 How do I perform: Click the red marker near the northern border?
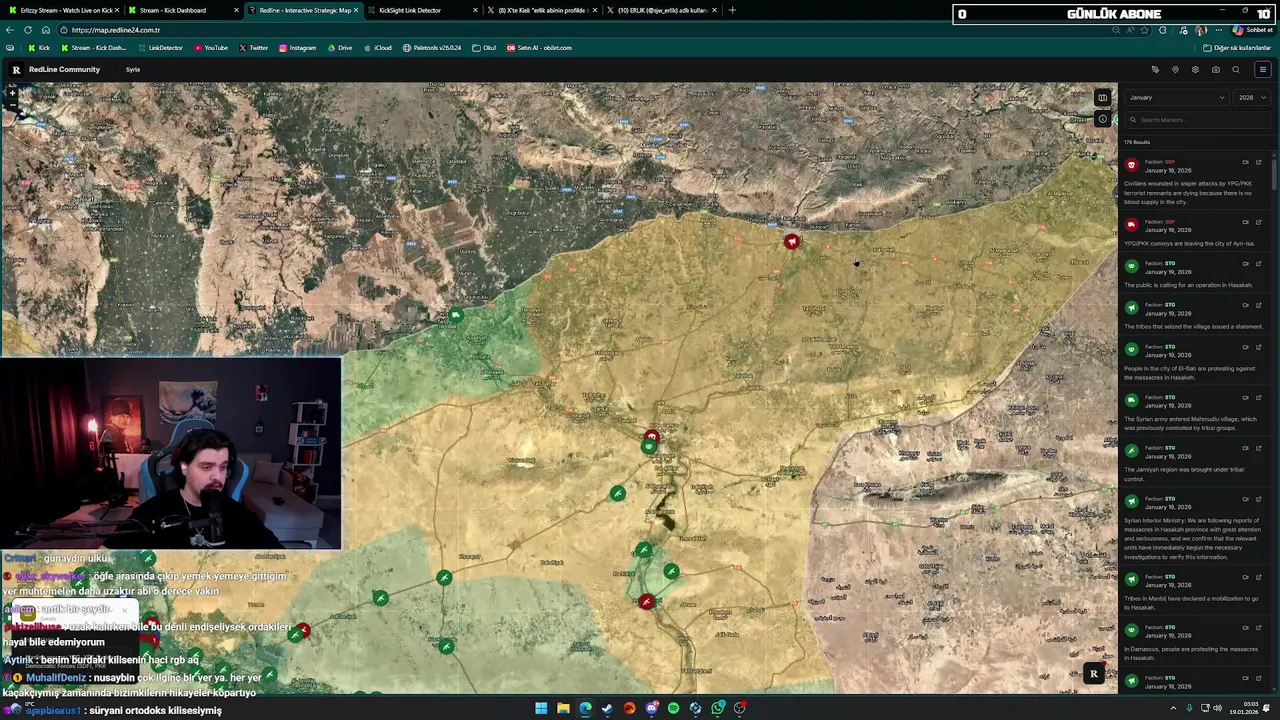click(791, 241)
